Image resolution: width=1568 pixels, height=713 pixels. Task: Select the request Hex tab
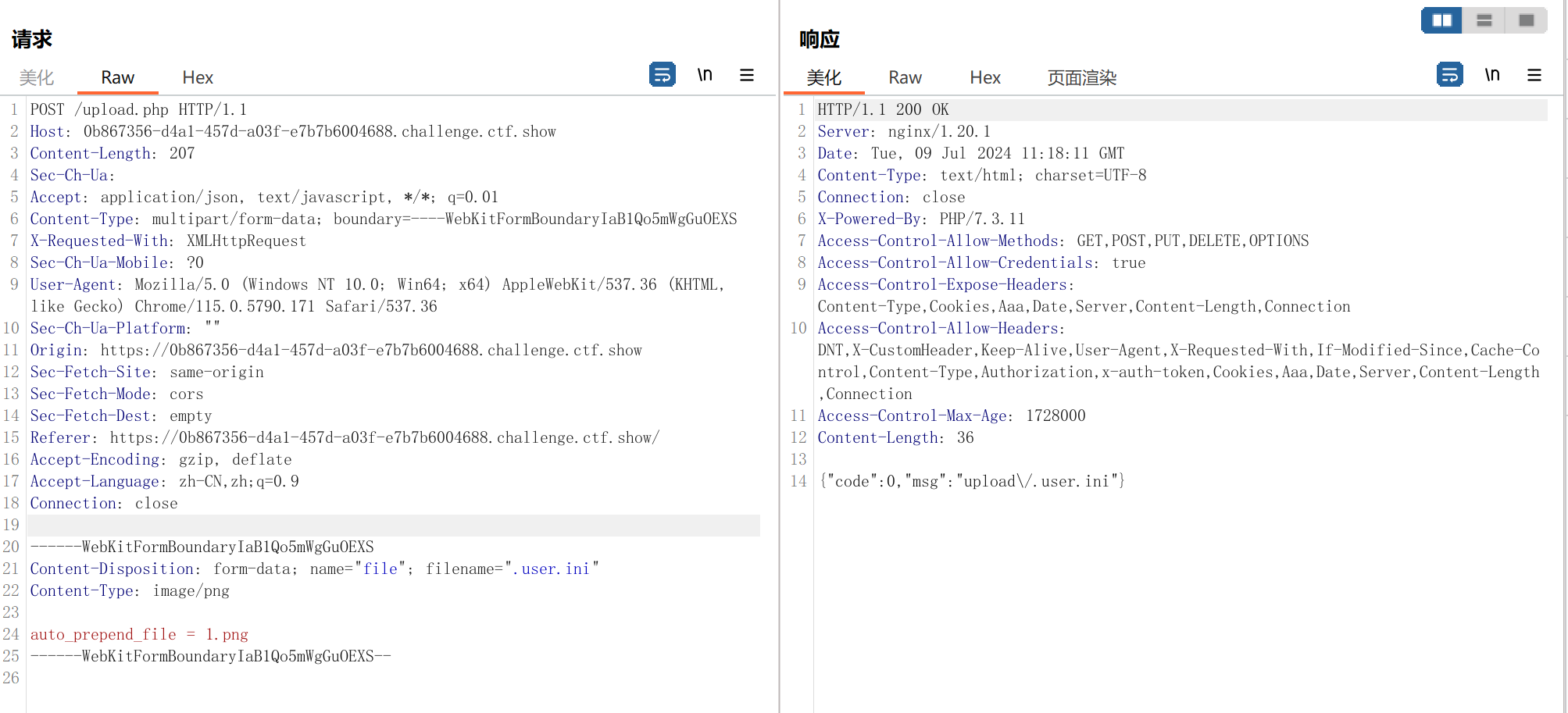pos(198,77)
